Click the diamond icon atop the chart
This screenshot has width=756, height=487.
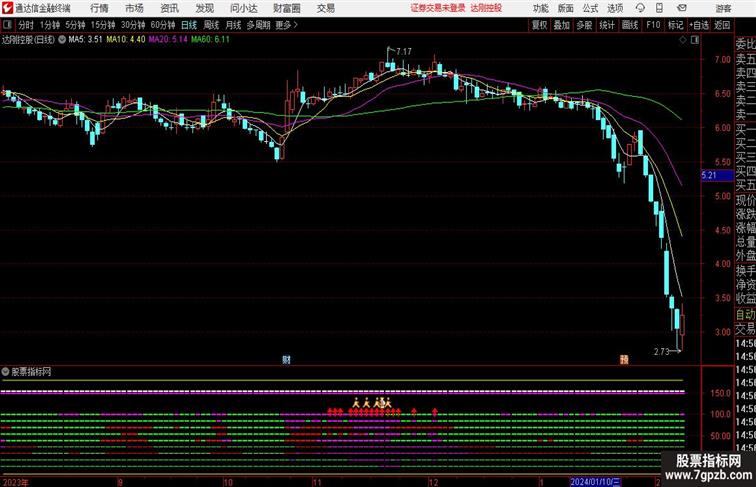tap(683, 40)
